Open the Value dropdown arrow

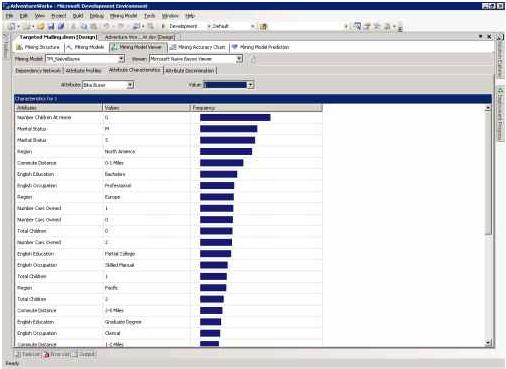coord(250,85)
